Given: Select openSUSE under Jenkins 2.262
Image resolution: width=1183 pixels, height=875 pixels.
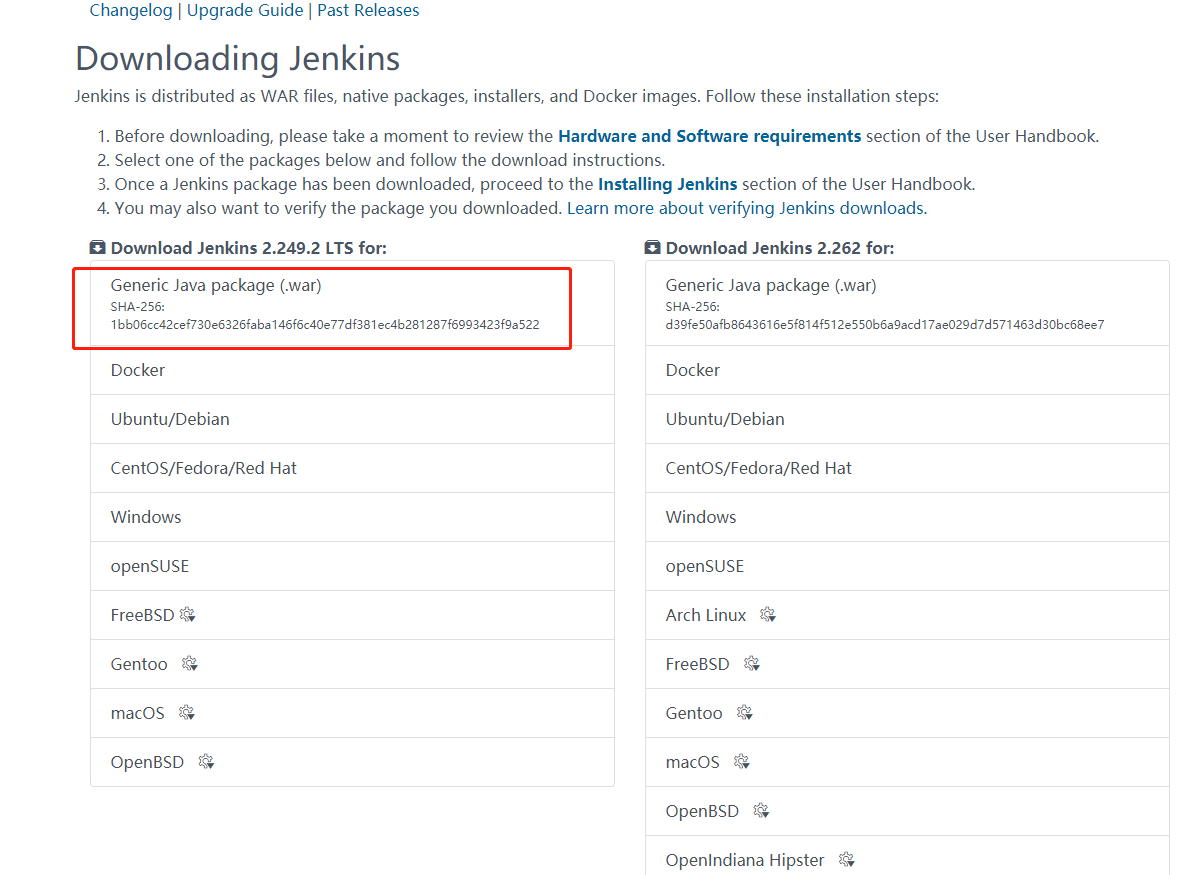Looking at the screenshot, I should pyautogui.click(x=908, y=566).
